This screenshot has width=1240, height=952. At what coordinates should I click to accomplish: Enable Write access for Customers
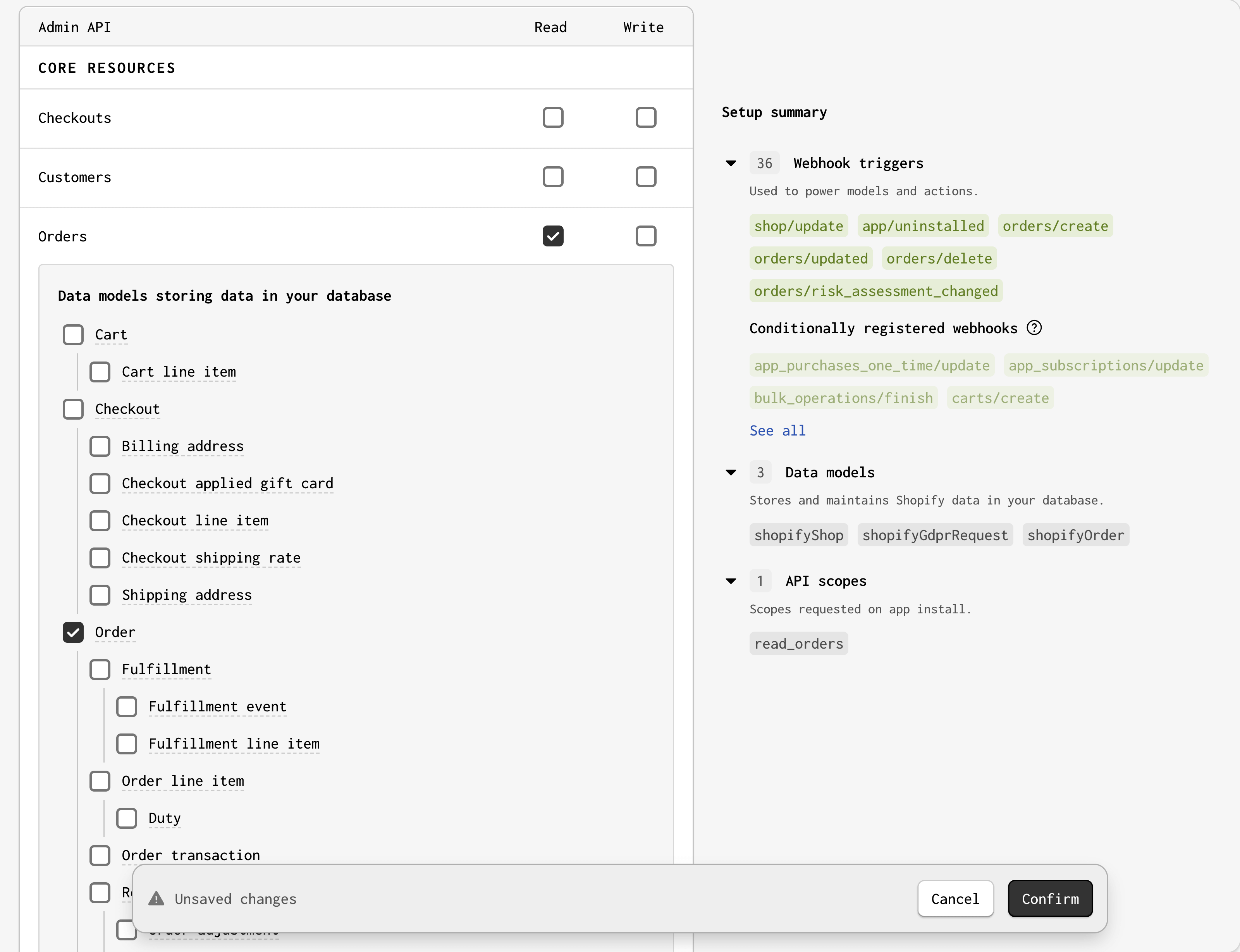pos(645,177)
